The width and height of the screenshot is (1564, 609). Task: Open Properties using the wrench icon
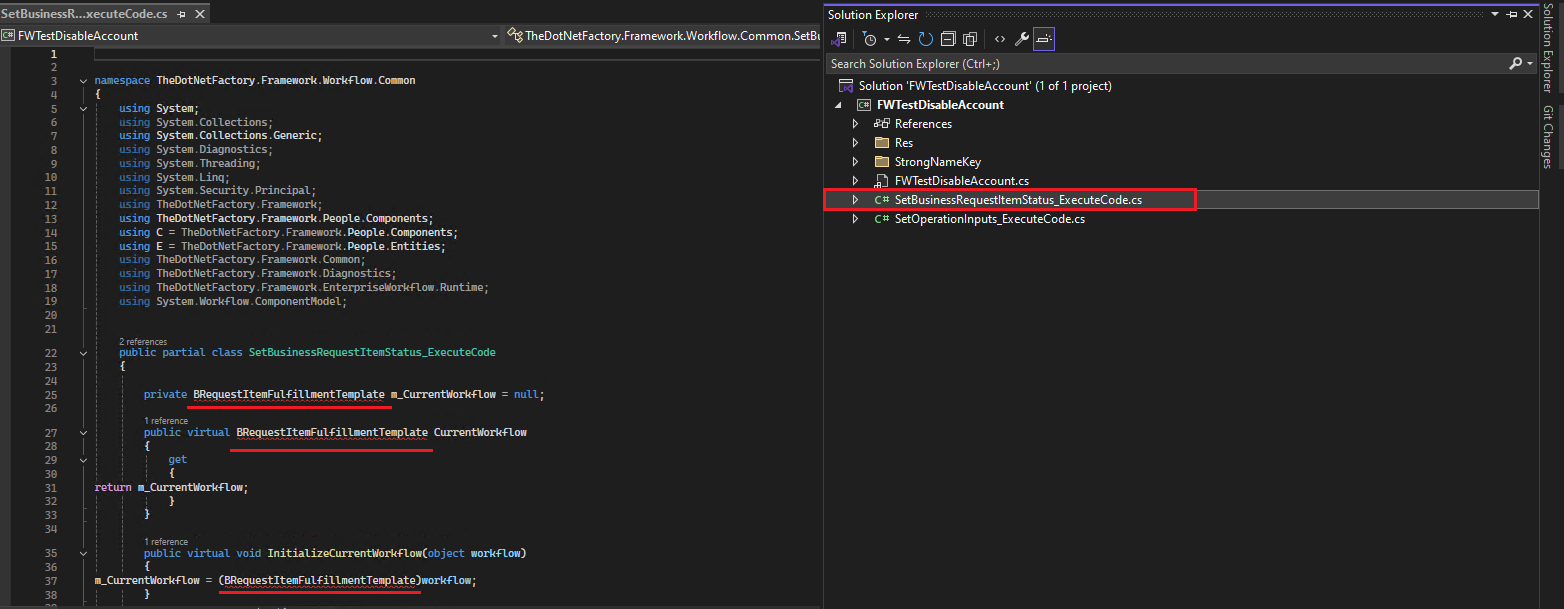point(1021,39)
